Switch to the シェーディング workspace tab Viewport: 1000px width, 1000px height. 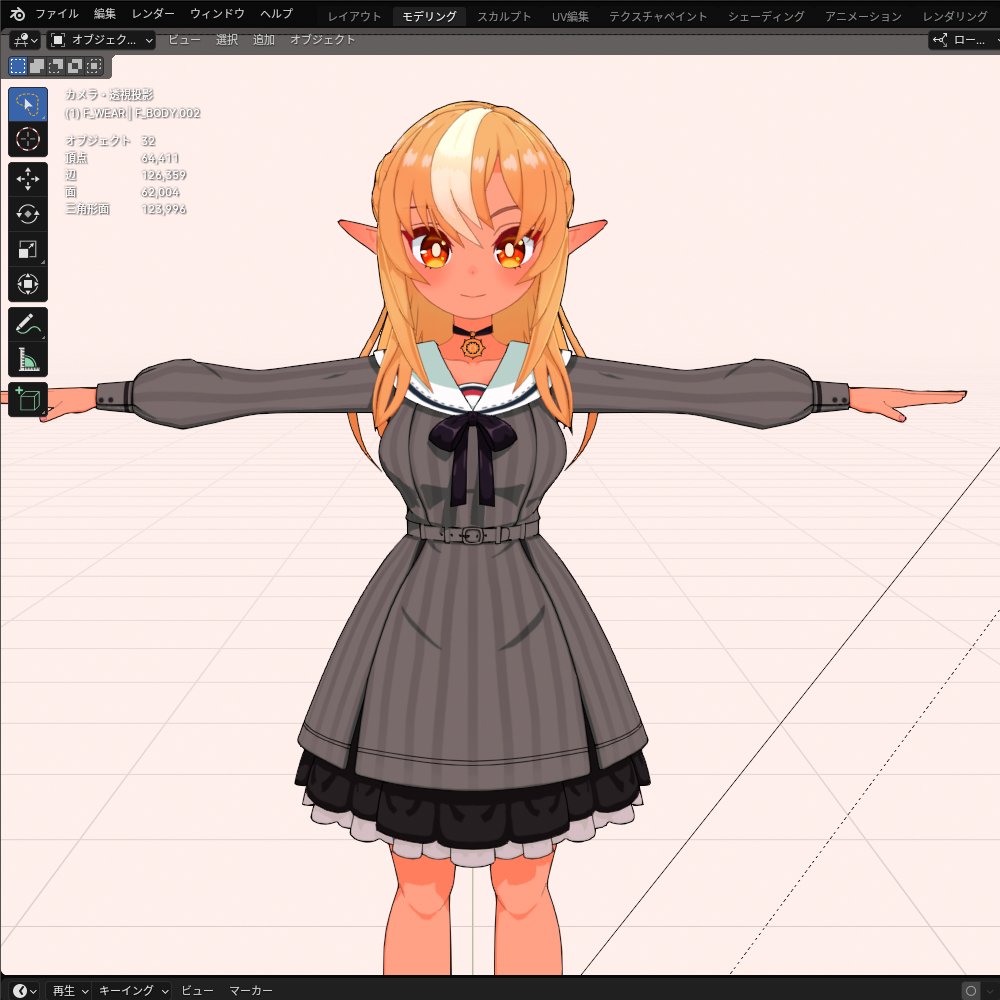point(766,16)
